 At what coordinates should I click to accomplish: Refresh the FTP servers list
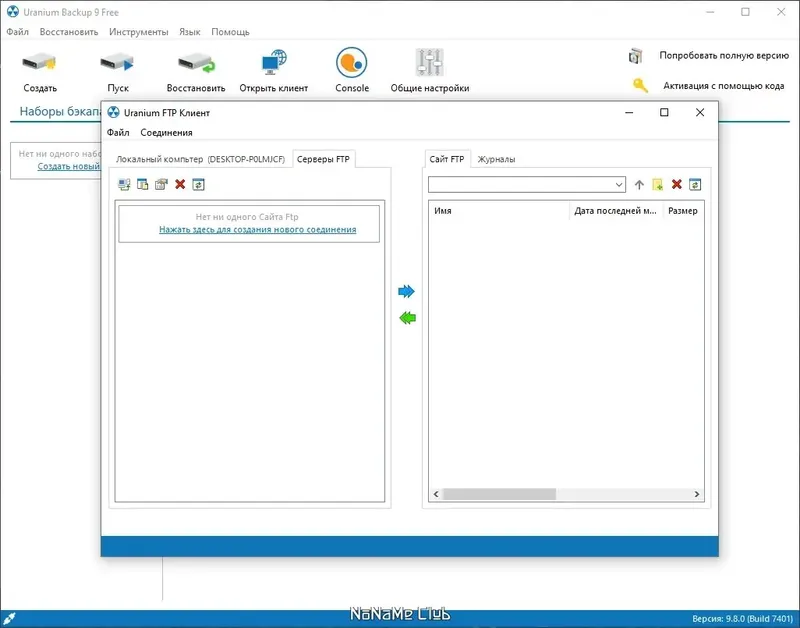point(198,184)
